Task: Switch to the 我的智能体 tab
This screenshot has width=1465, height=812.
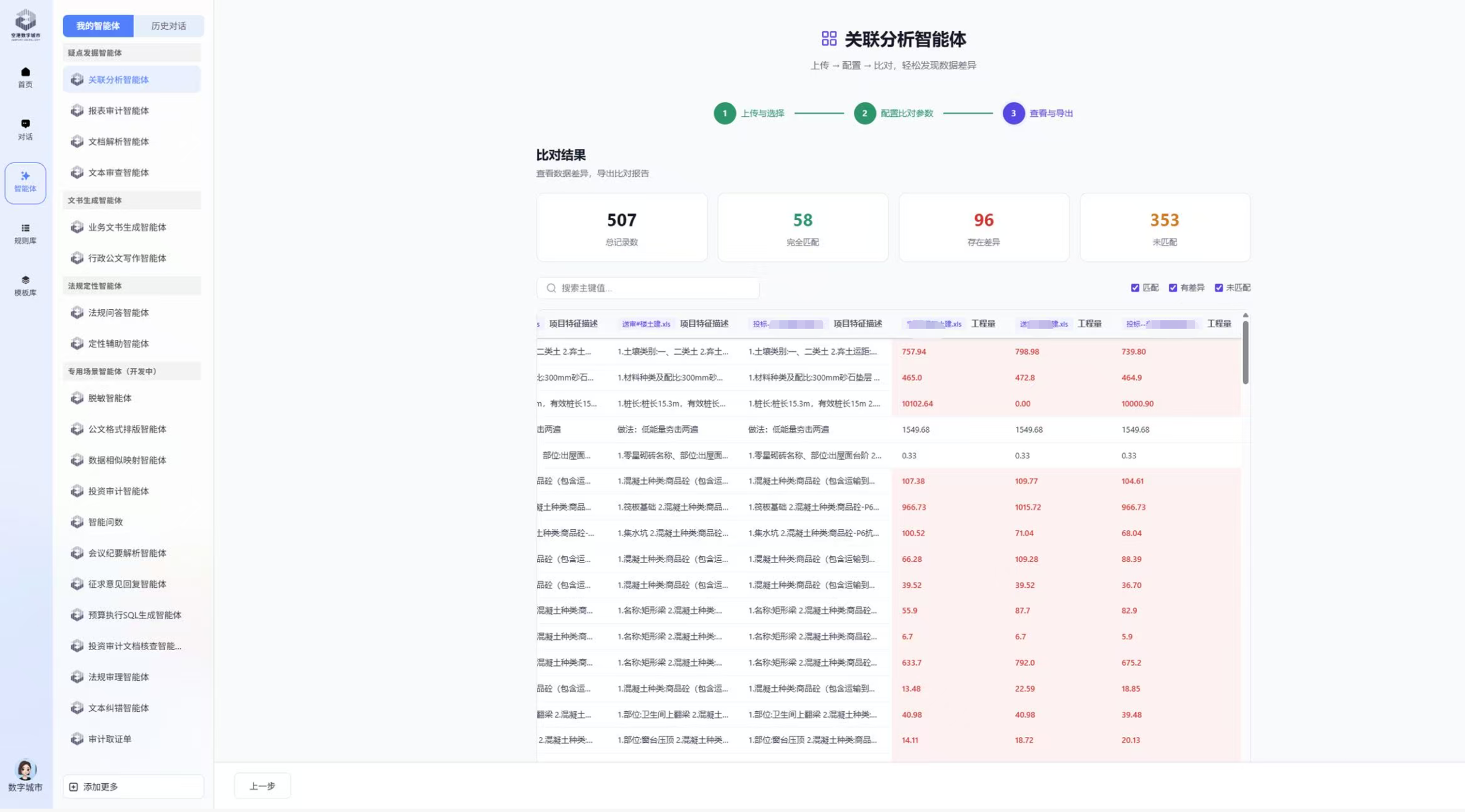Action: click(98, 26)
